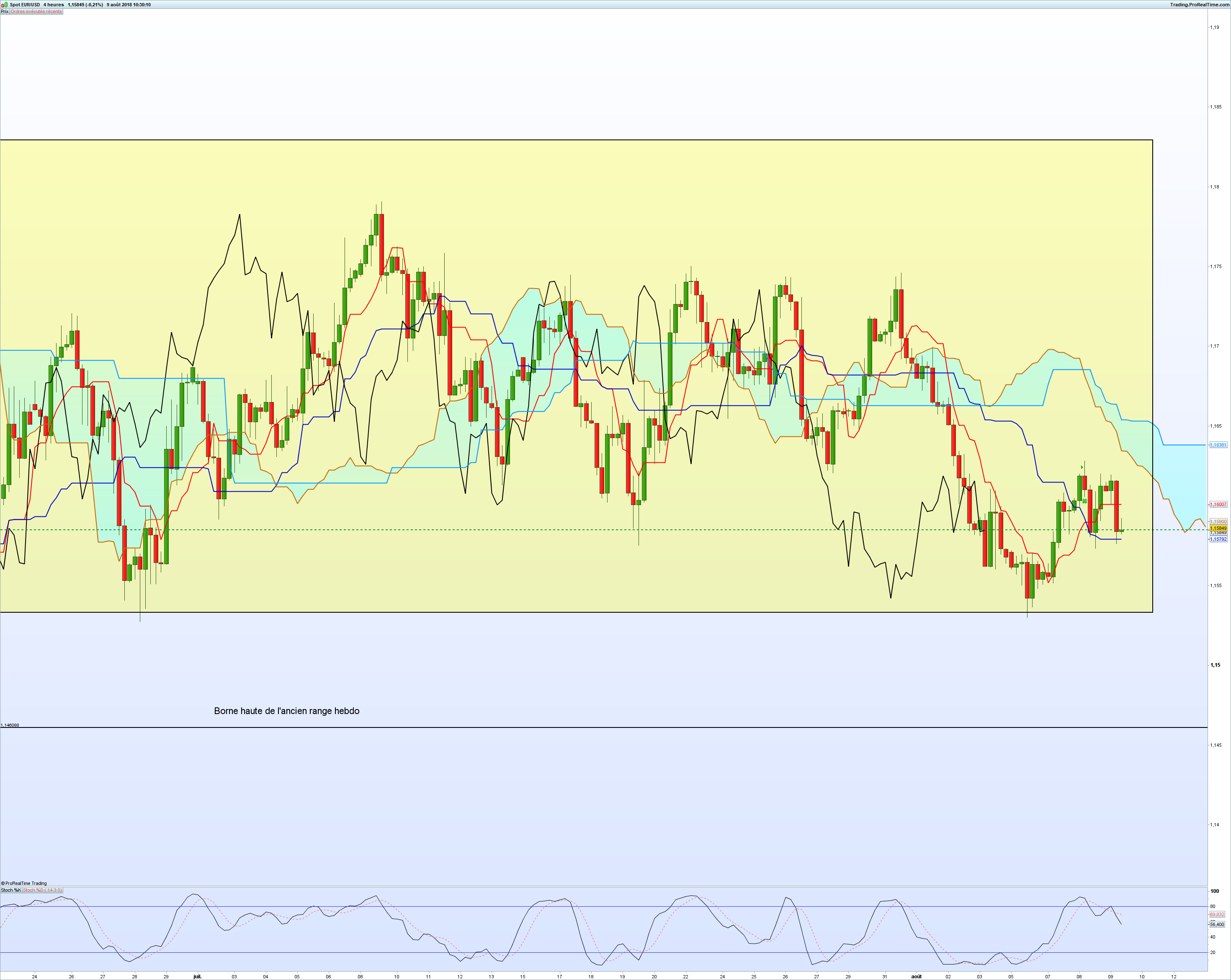Click the 56,400 stochastic value tag
This screenshot has height=980, width=1231.
(x=1217, y=924)
